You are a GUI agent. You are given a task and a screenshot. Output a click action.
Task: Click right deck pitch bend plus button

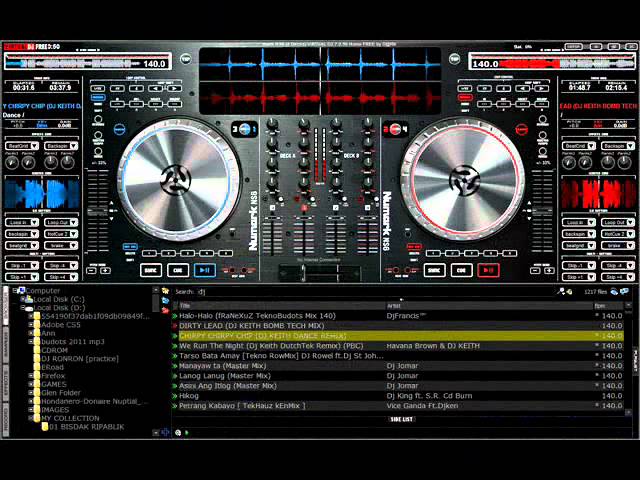(x=549, y=270)
